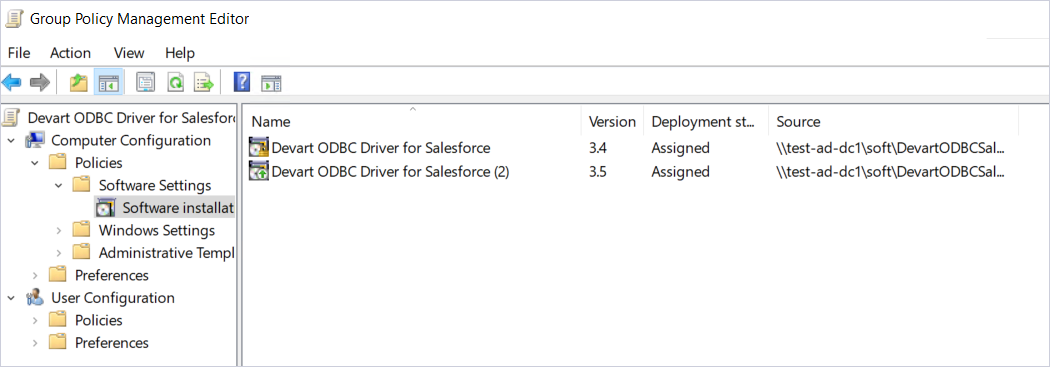Click Assigned state of version 3.4 package
This screenshot has width=1050, height=367.
(x=680, y=148)
